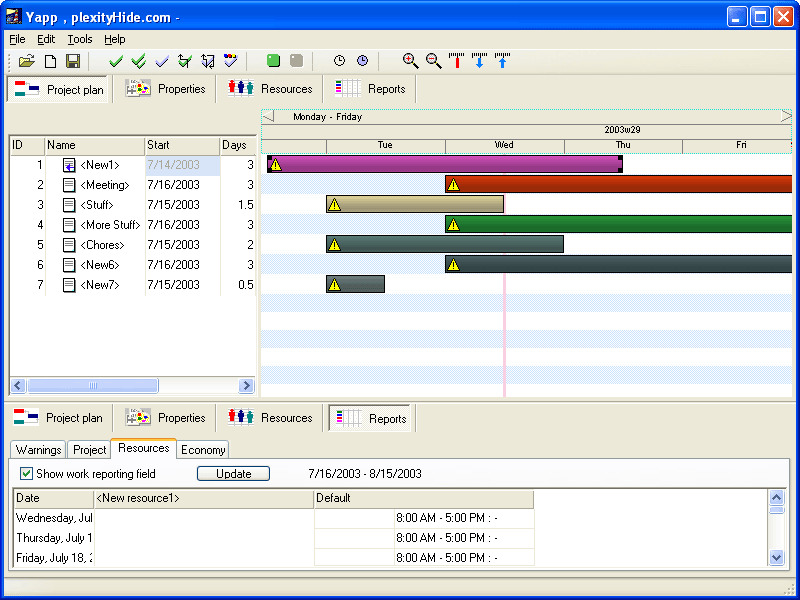The height and width of the screenshot is (600, 800).
Task: Select the upper Project plan tab
Action: coord(58,89)
